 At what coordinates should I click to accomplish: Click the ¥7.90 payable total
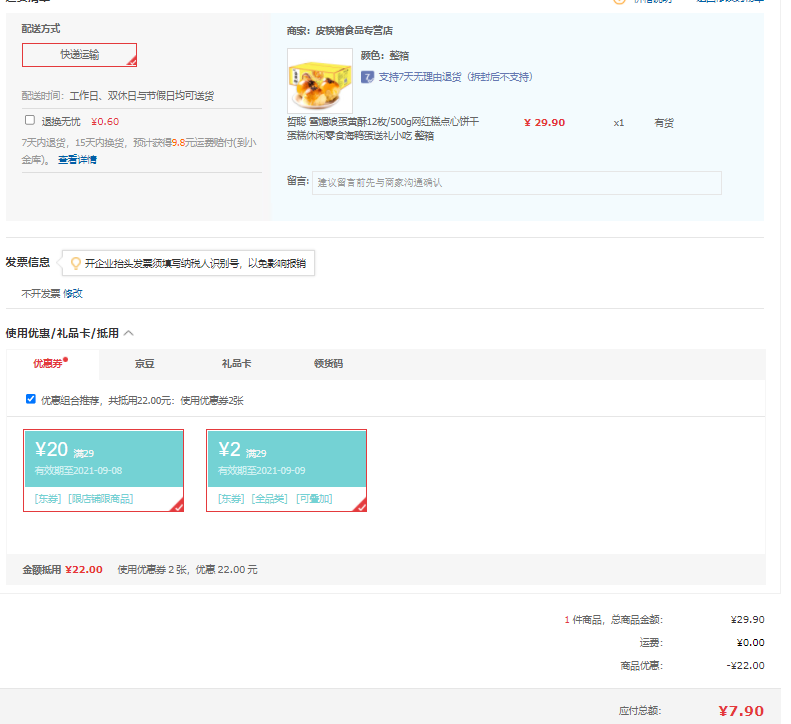[741, 711]
